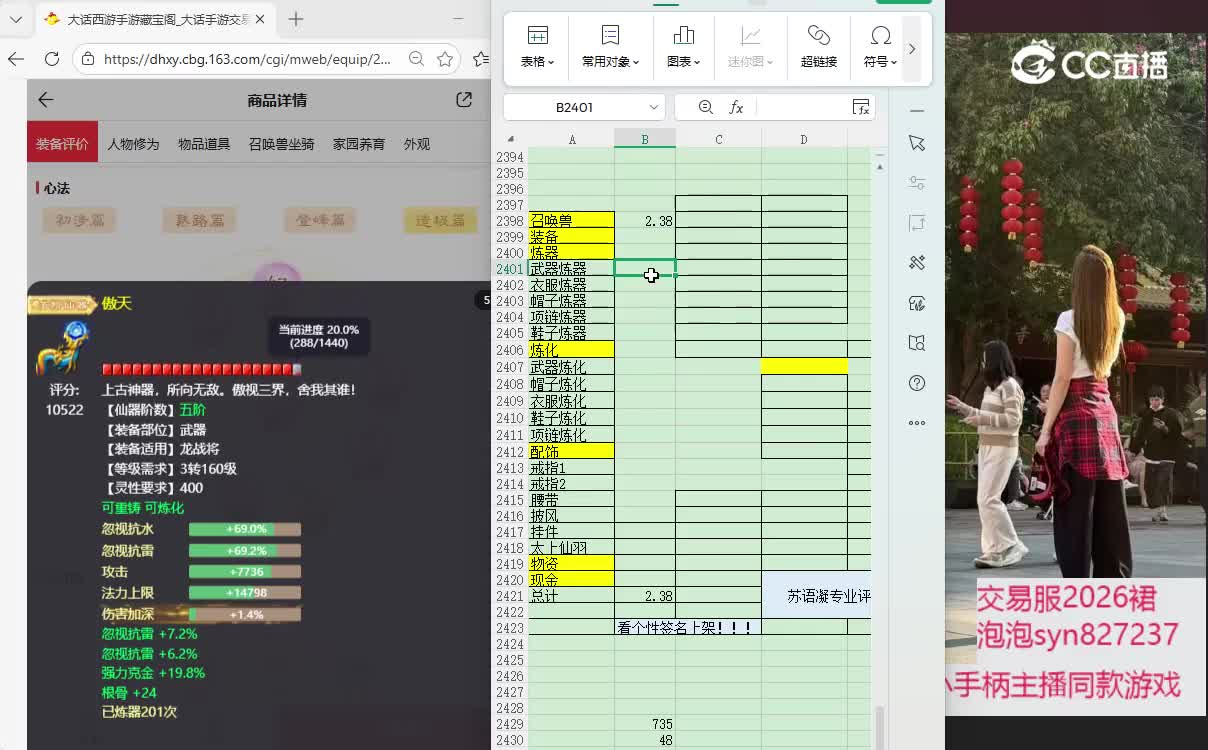
Task: Click the hyperlink (超链接) insert icon
Action: [x=818, y=46]
